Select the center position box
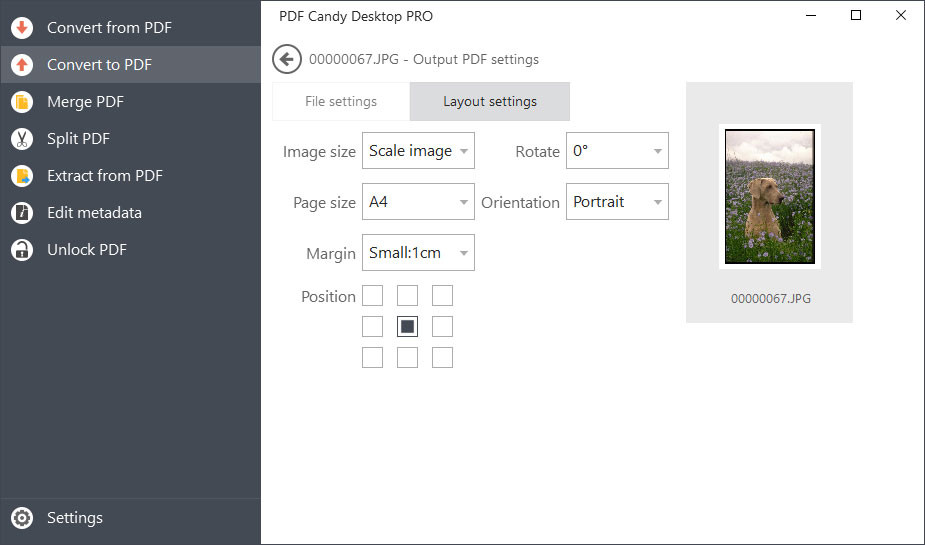The image size is (925, 545). click(408, 326)
